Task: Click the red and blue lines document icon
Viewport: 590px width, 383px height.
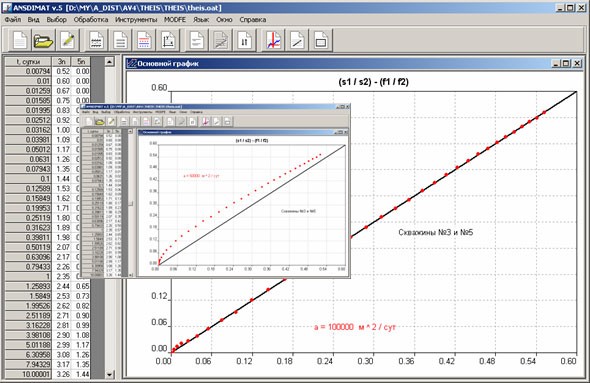Action: pos(144,40)
